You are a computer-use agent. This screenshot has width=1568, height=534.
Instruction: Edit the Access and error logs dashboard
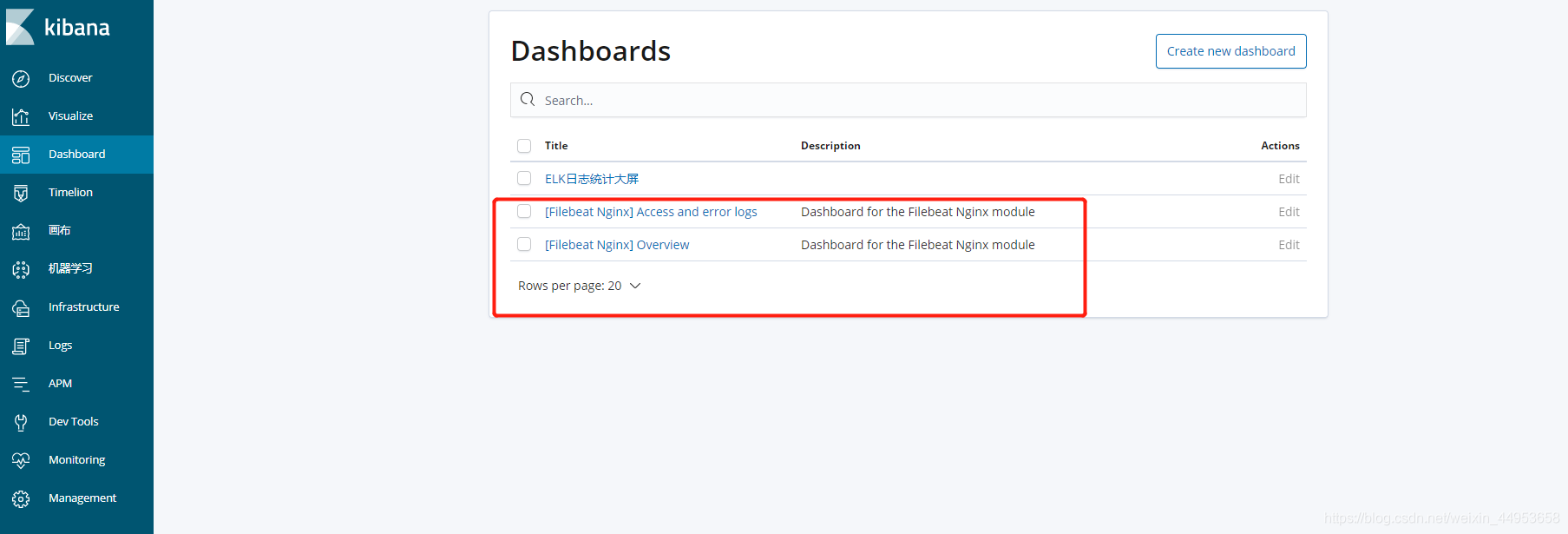[1289, 212]
